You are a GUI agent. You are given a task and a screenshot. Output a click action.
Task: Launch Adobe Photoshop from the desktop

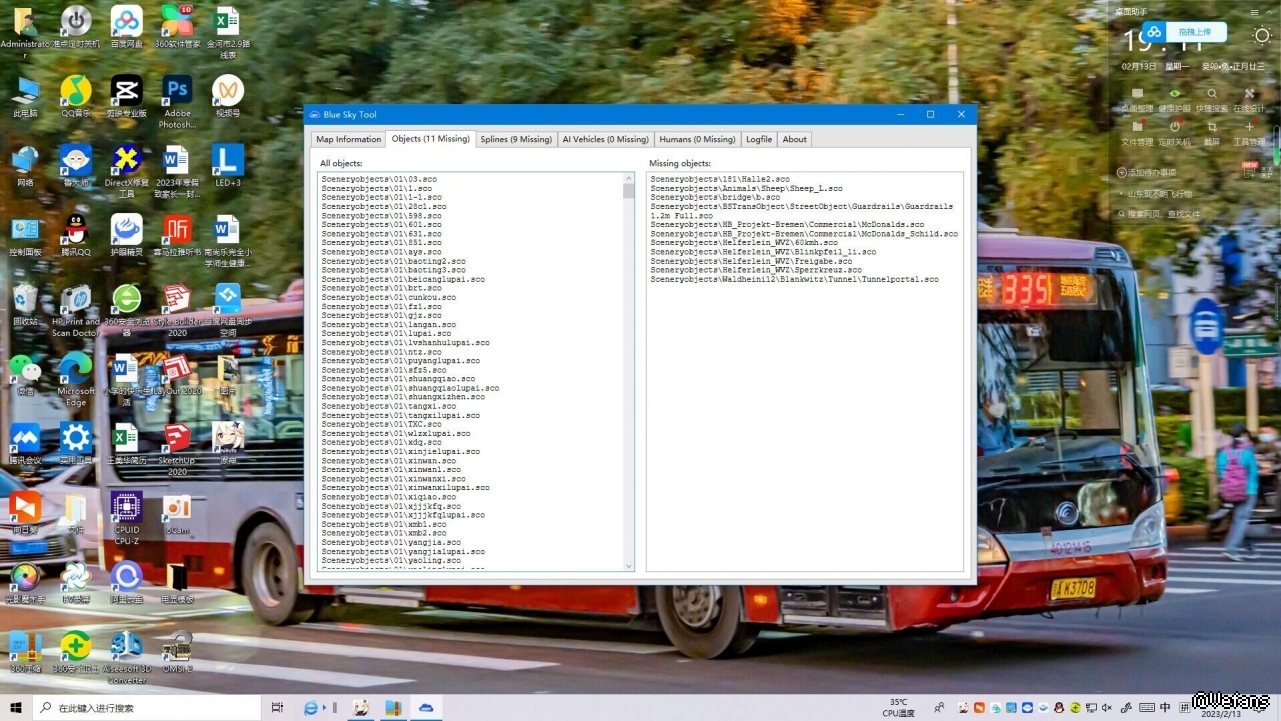[x=177, y=93]
